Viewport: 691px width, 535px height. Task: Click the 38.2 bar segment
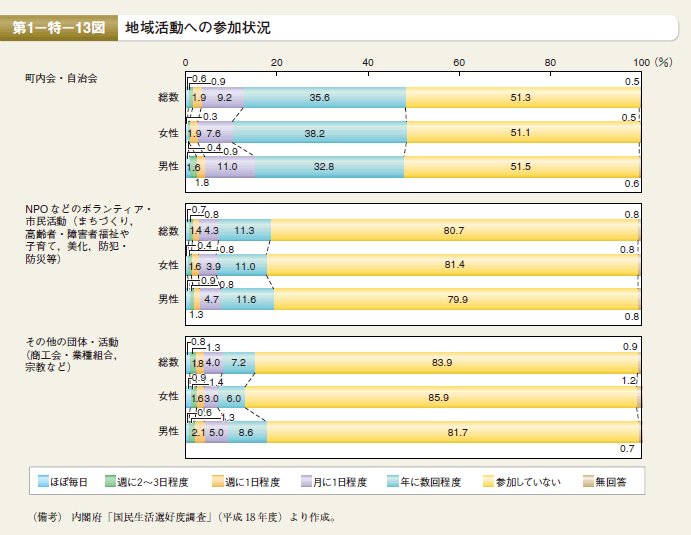coord(320,132)
